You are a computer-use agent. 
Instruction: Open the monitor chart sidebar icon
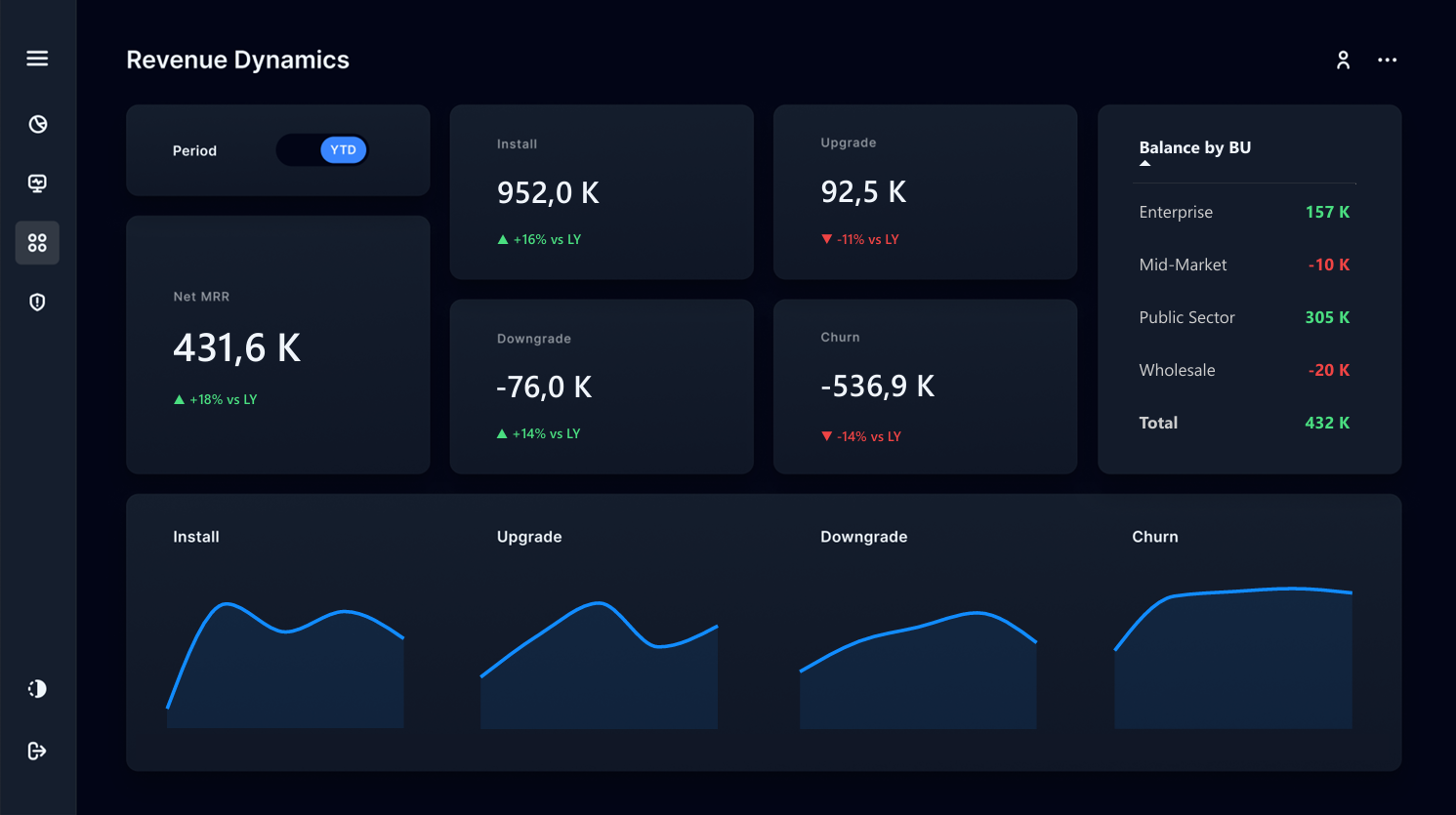pyautogui.click(x=37, y=183)
